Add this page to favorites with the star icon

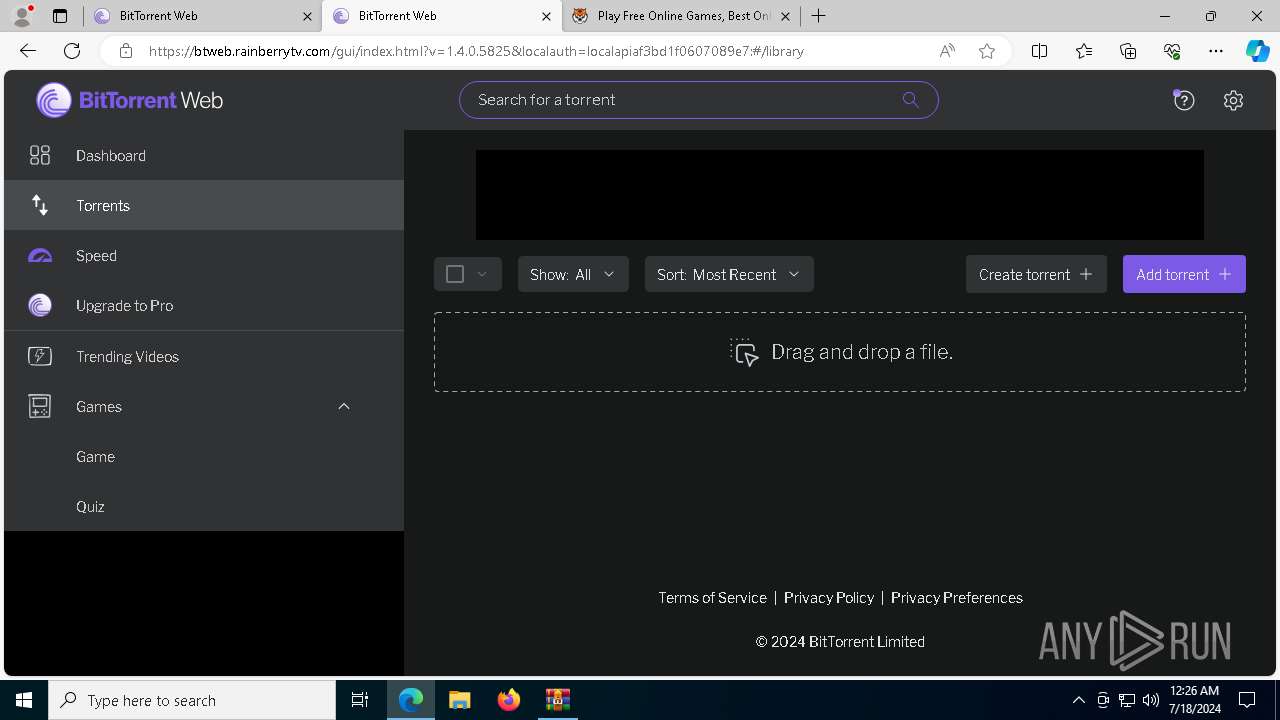987,51
